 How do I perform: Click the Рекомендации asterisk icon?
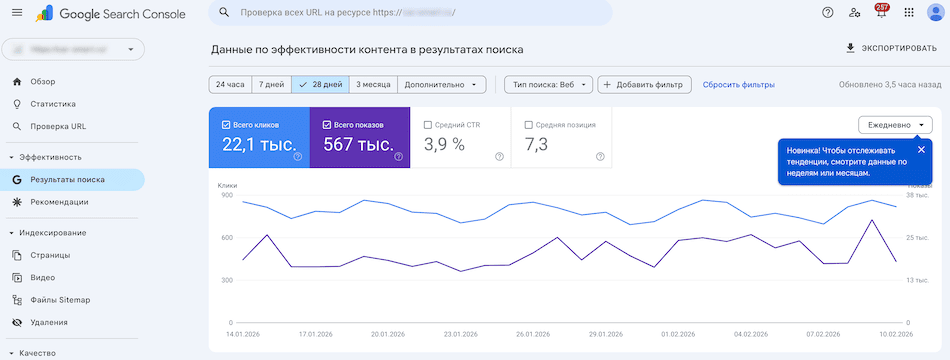17,202
